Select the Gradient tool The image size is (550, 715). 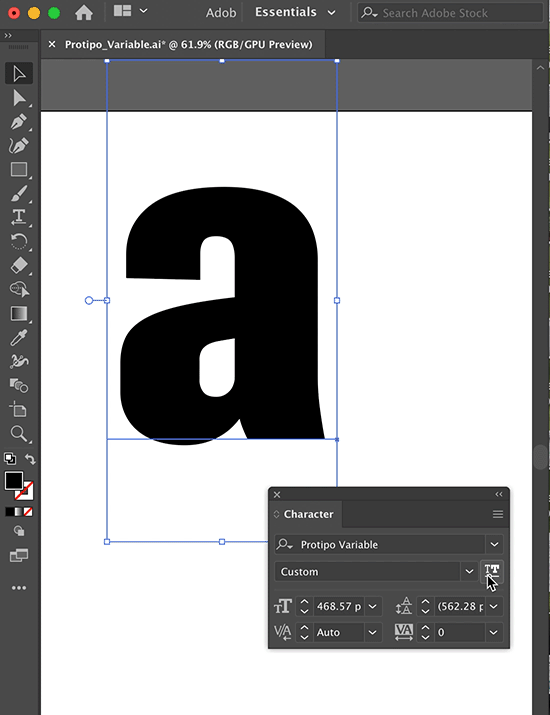pos(19,313)
